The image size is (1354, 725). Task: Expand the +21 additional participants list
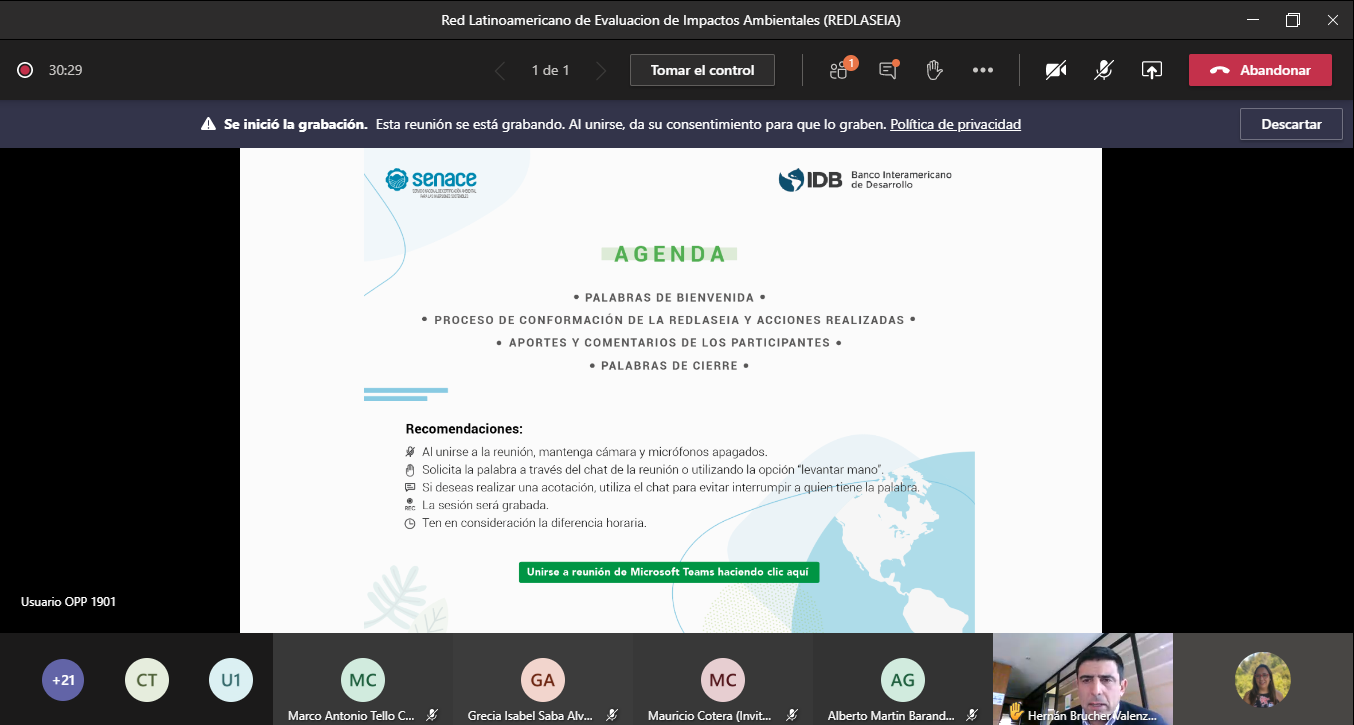click(x=63, y=680)
